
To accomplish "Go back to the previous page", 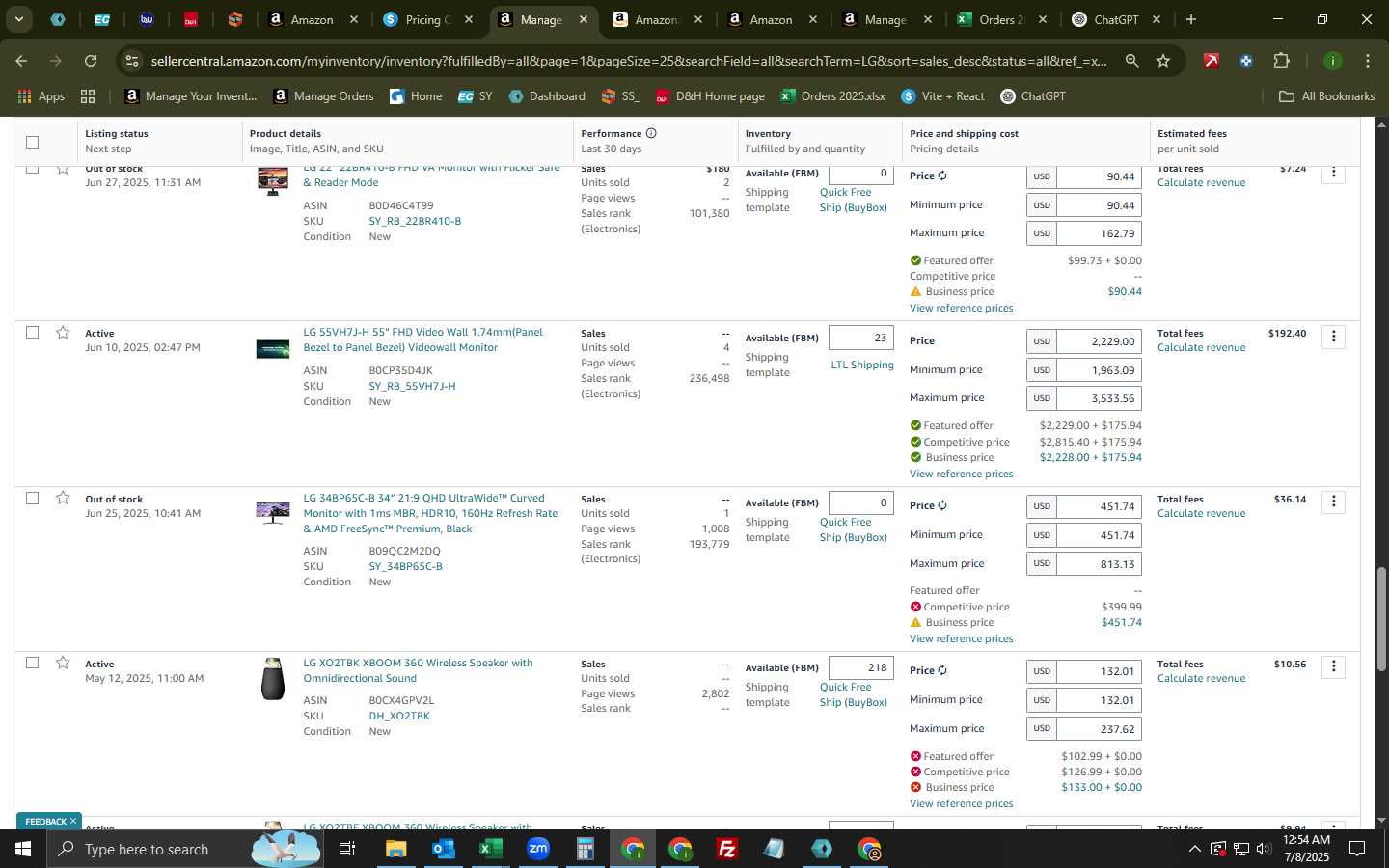I will tap(21, 61).
